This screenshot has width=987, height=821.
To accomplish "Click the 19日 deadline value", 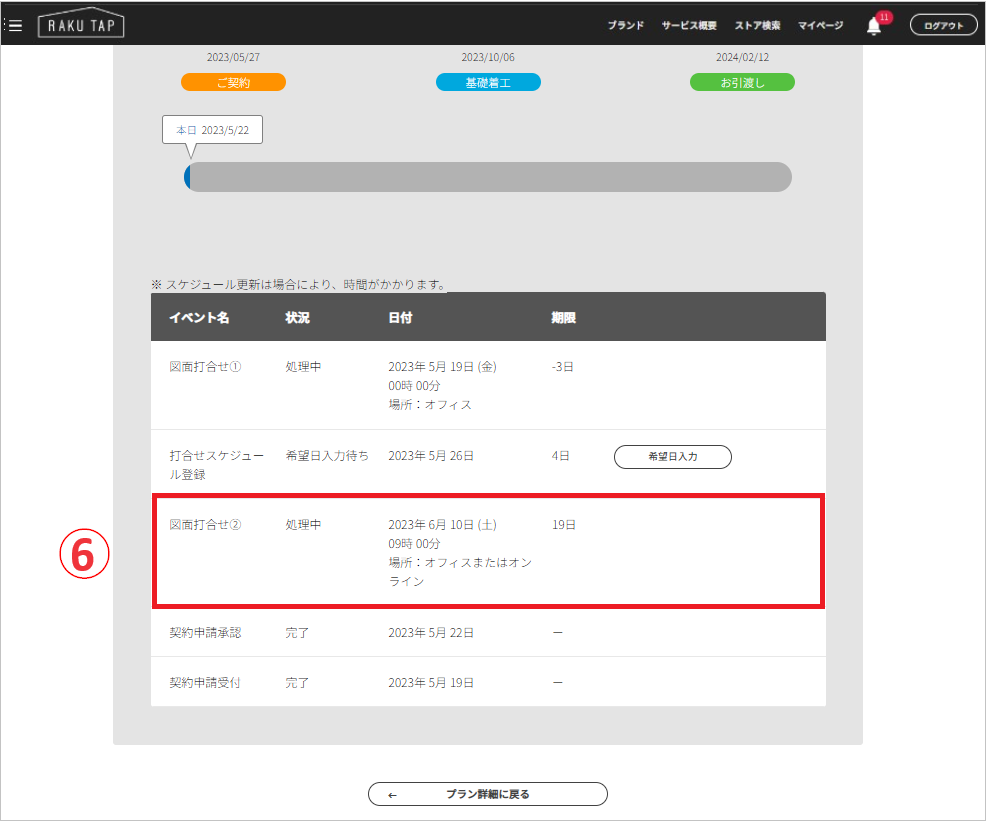I will 564,524.
